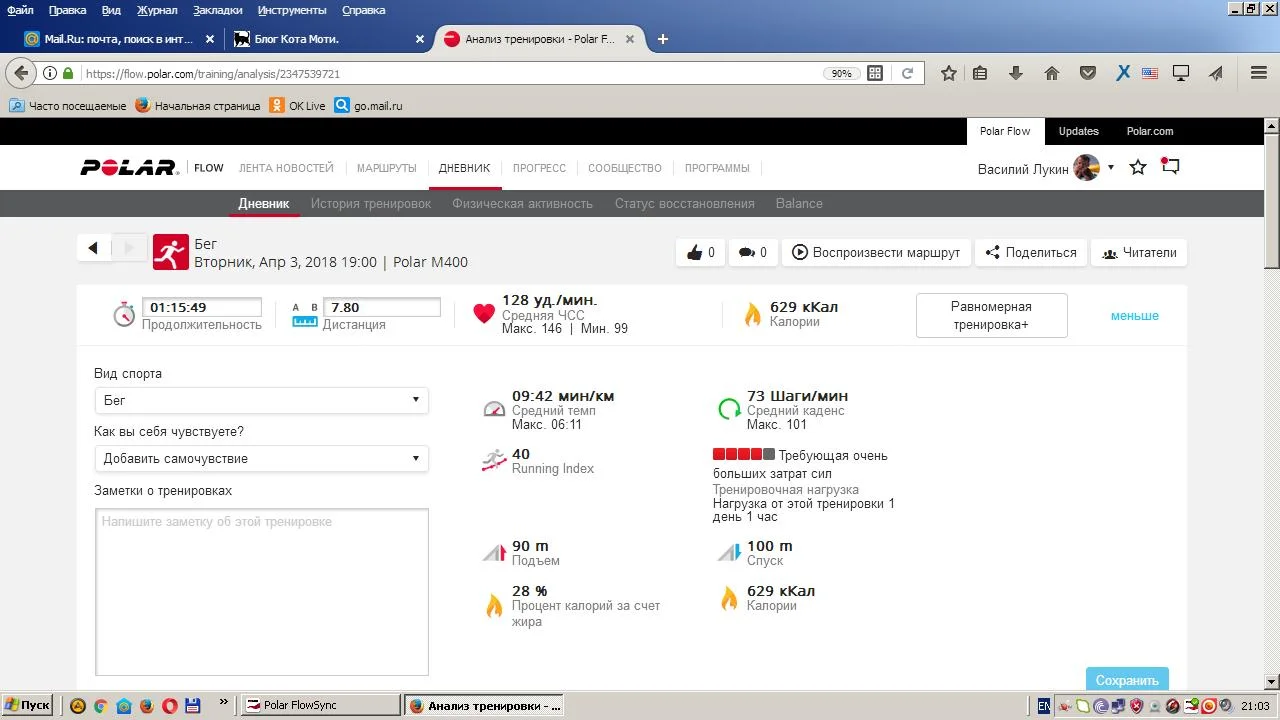Open Google Chrome from quick launch
Viewport: 1280px width, 720px height.
pyautogui.click(x=100, y=706)
